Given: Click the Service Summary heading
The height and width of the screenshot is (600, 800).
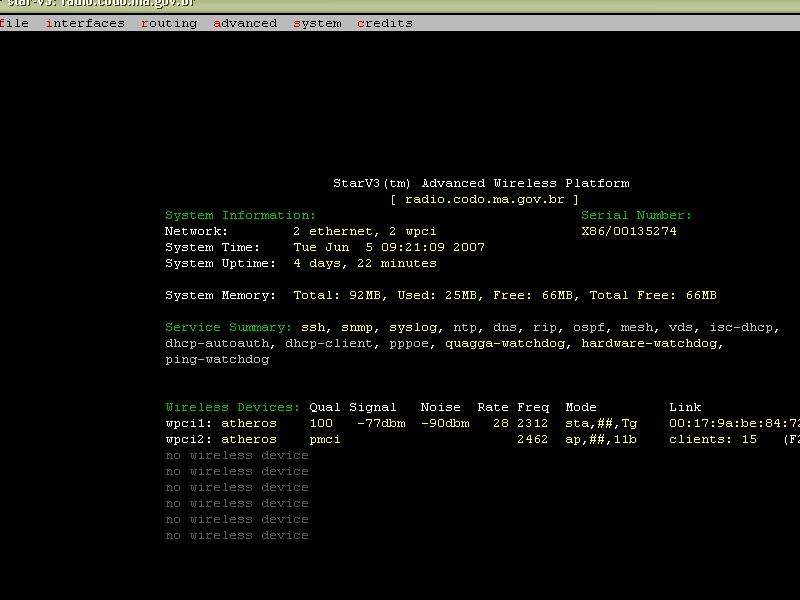Looking at the screenshot, I should point(229,328).
